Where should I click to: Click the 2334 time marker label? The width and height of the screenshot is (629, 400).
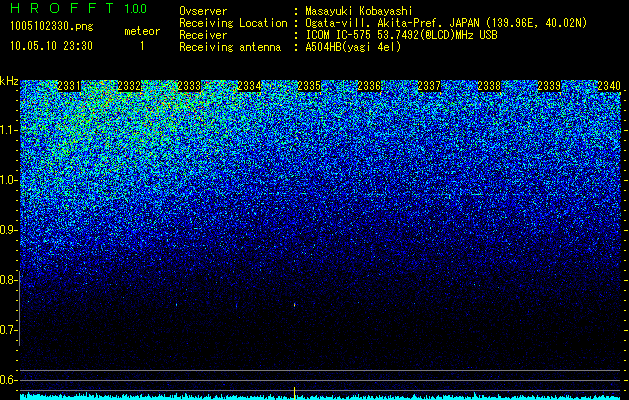click(x=249, y=86)
